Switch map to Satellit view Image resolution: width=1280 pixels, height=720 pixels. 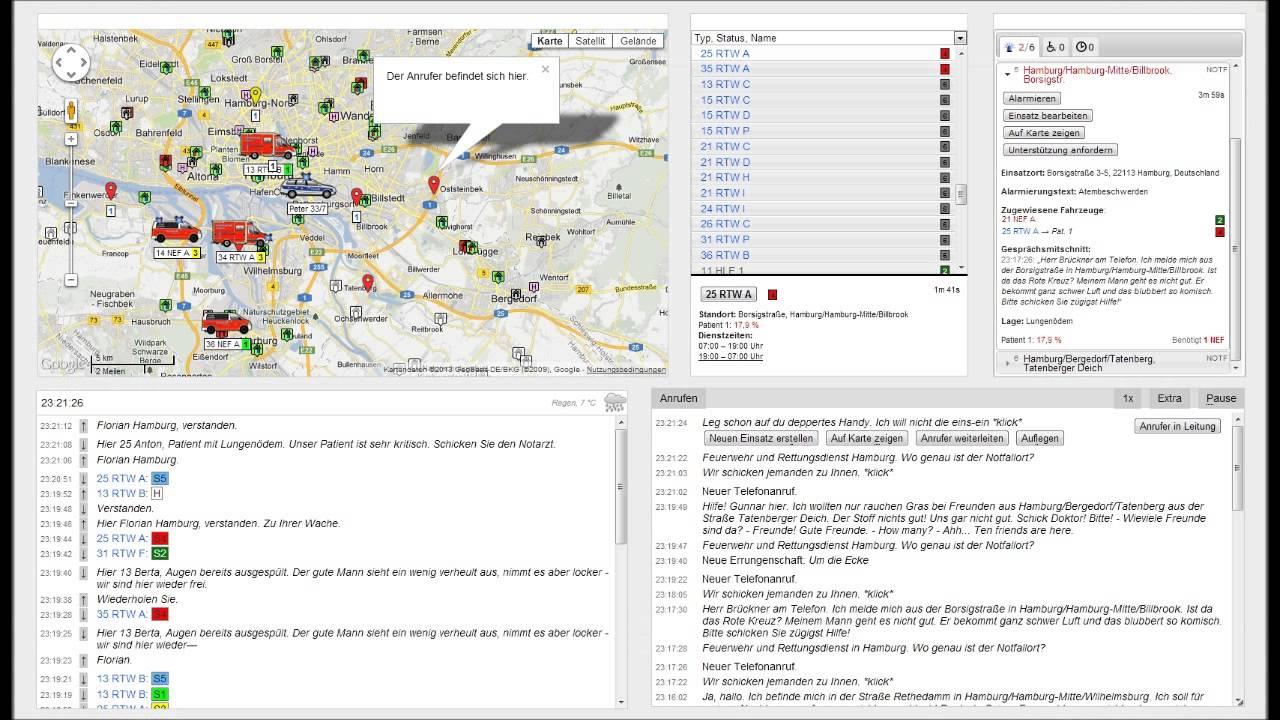point(590,41)
